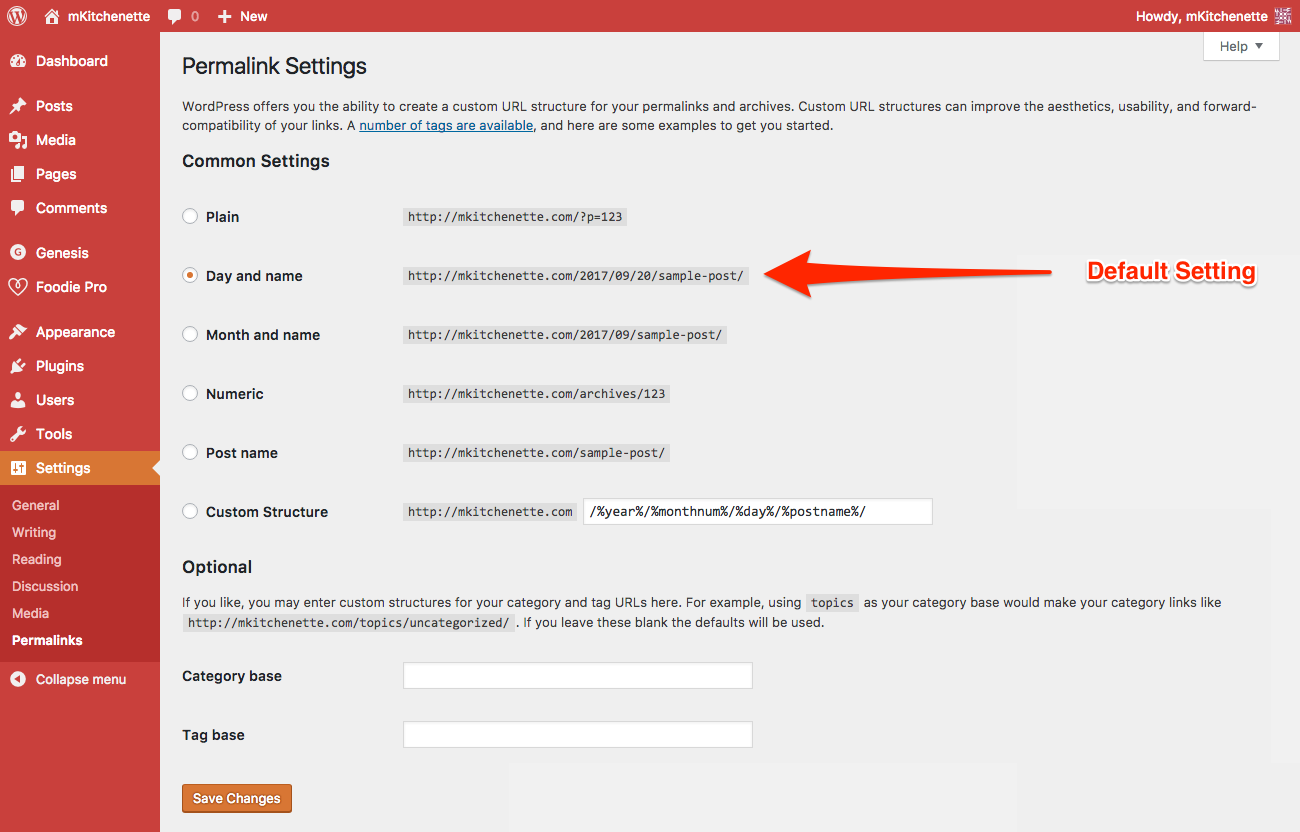Click the Posts pushpin icon
Viewport: 1300px width, 832px height.
[x=18, y=106]
